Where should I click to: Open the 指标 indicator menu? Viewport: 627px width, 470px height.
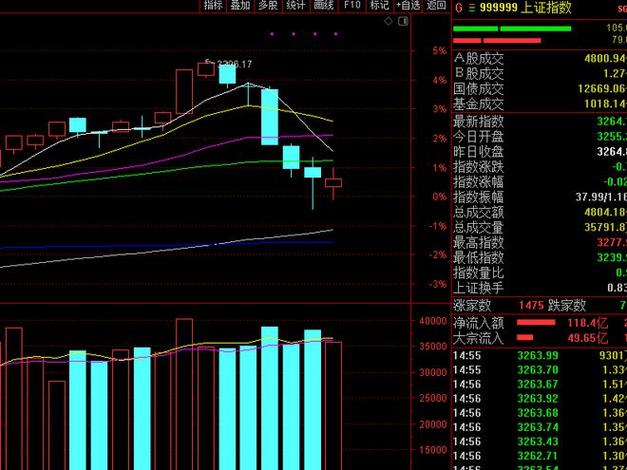pos(213,5)
